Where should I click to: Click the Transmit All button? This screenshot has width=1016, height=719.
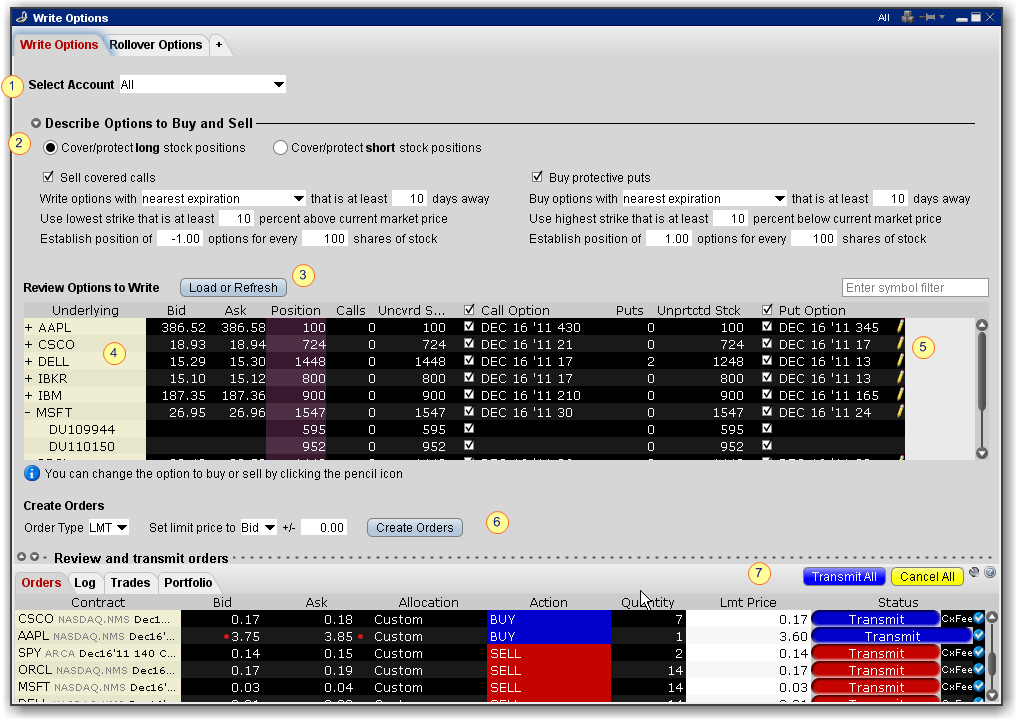pos(844,576)
